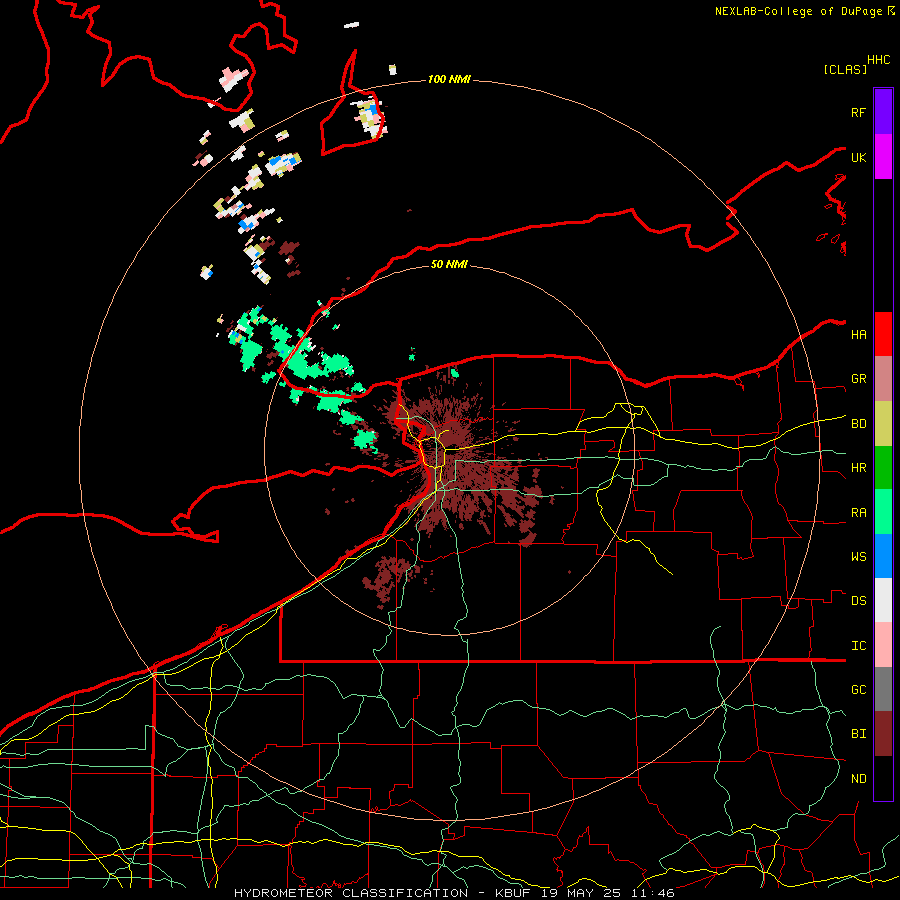900x900 pixels.
Task: Click the magenta UK color swatch
Action: click(x=883, y=157)
